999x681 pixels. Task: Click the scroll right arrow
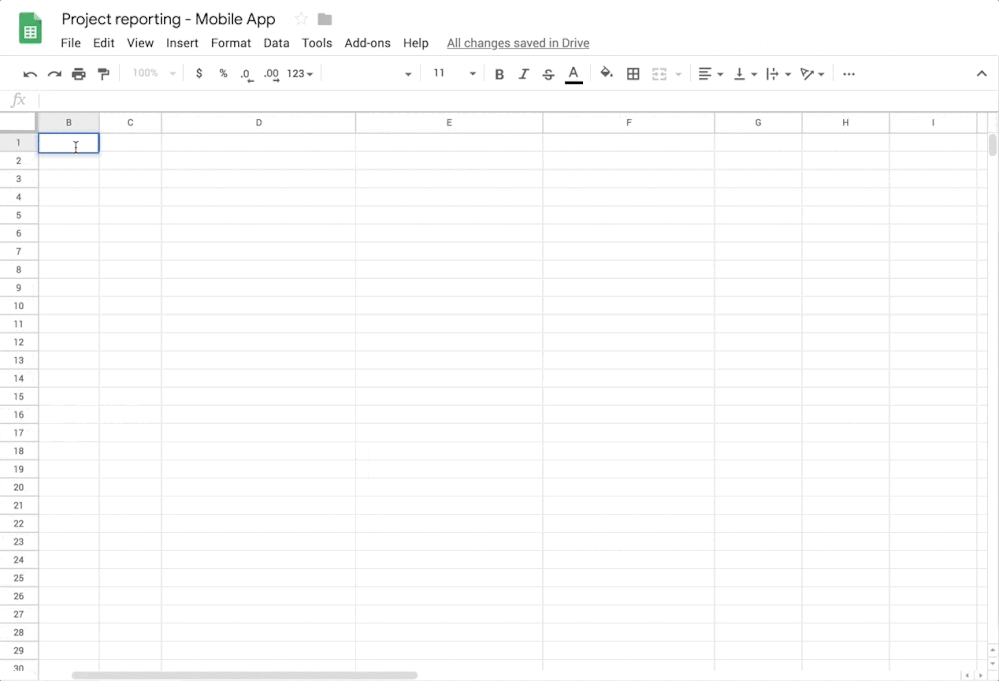pyautogui.click(x=981, y=675)
